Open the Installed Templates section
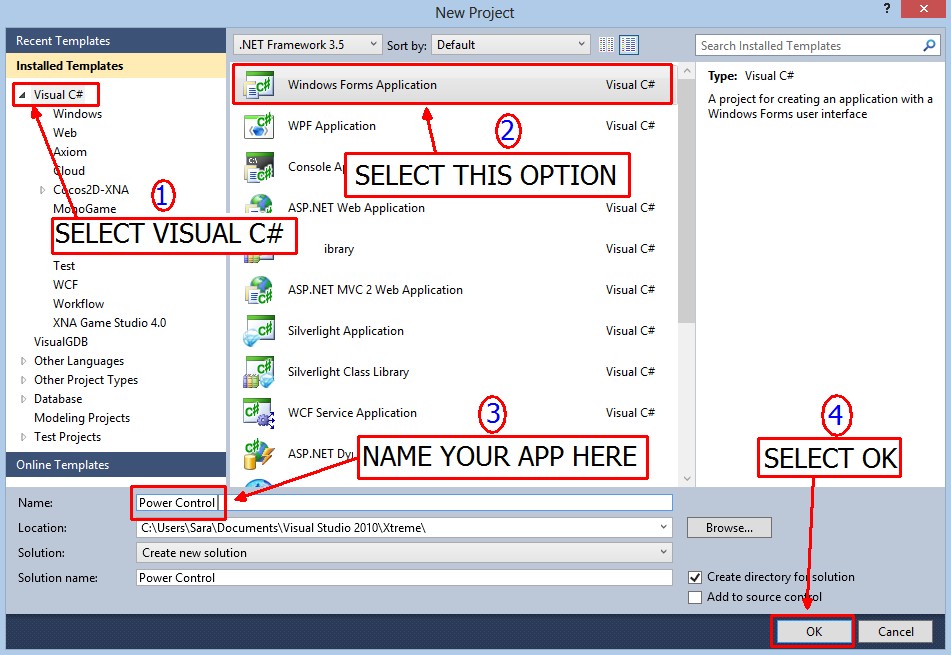The image size is (951, 655). pyautogui.click(x=116, y=66)
